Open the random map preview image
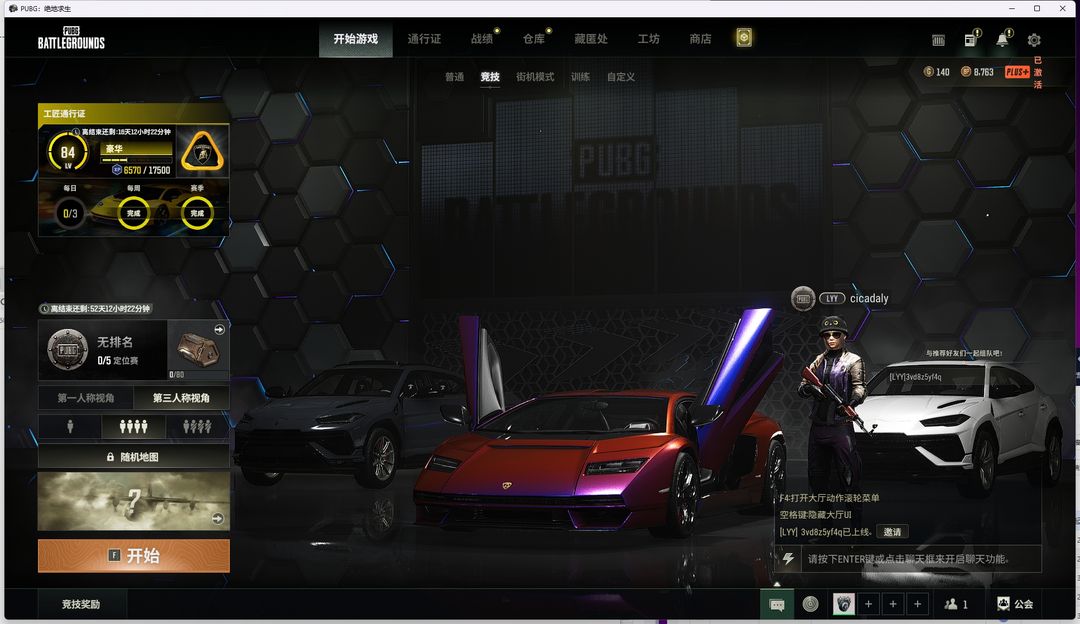Viewport: 1080px width, 624px height. pyautogui.click(x=134, y=501)
